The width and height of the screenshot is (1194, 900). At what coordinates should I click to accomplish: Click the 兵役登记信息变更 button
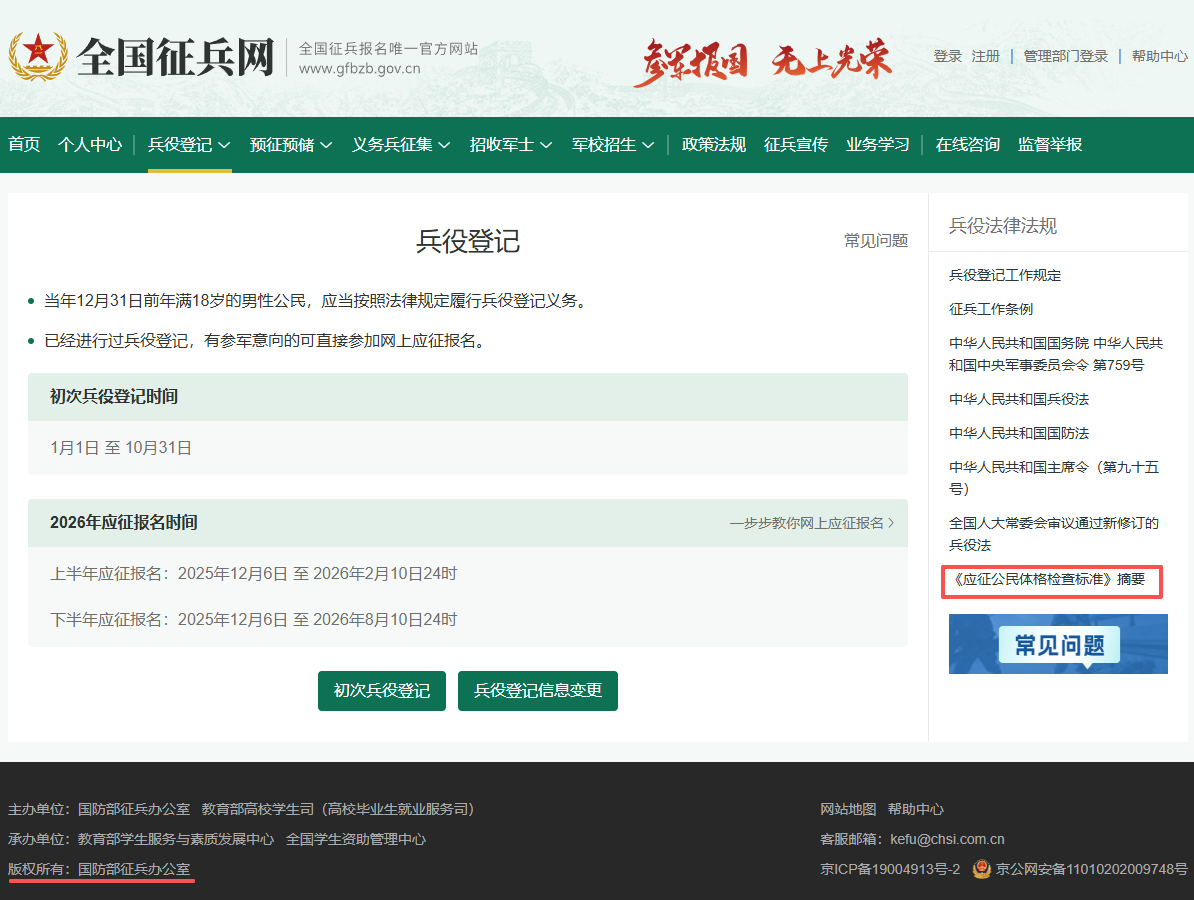tap(538, 691)
